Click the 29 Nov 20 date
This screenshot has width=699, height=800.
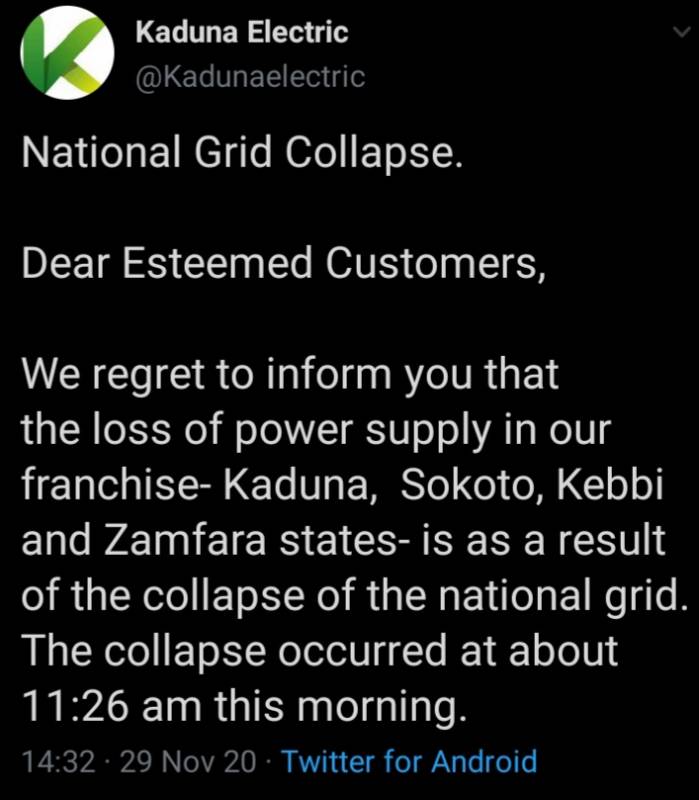pos(187,762)
